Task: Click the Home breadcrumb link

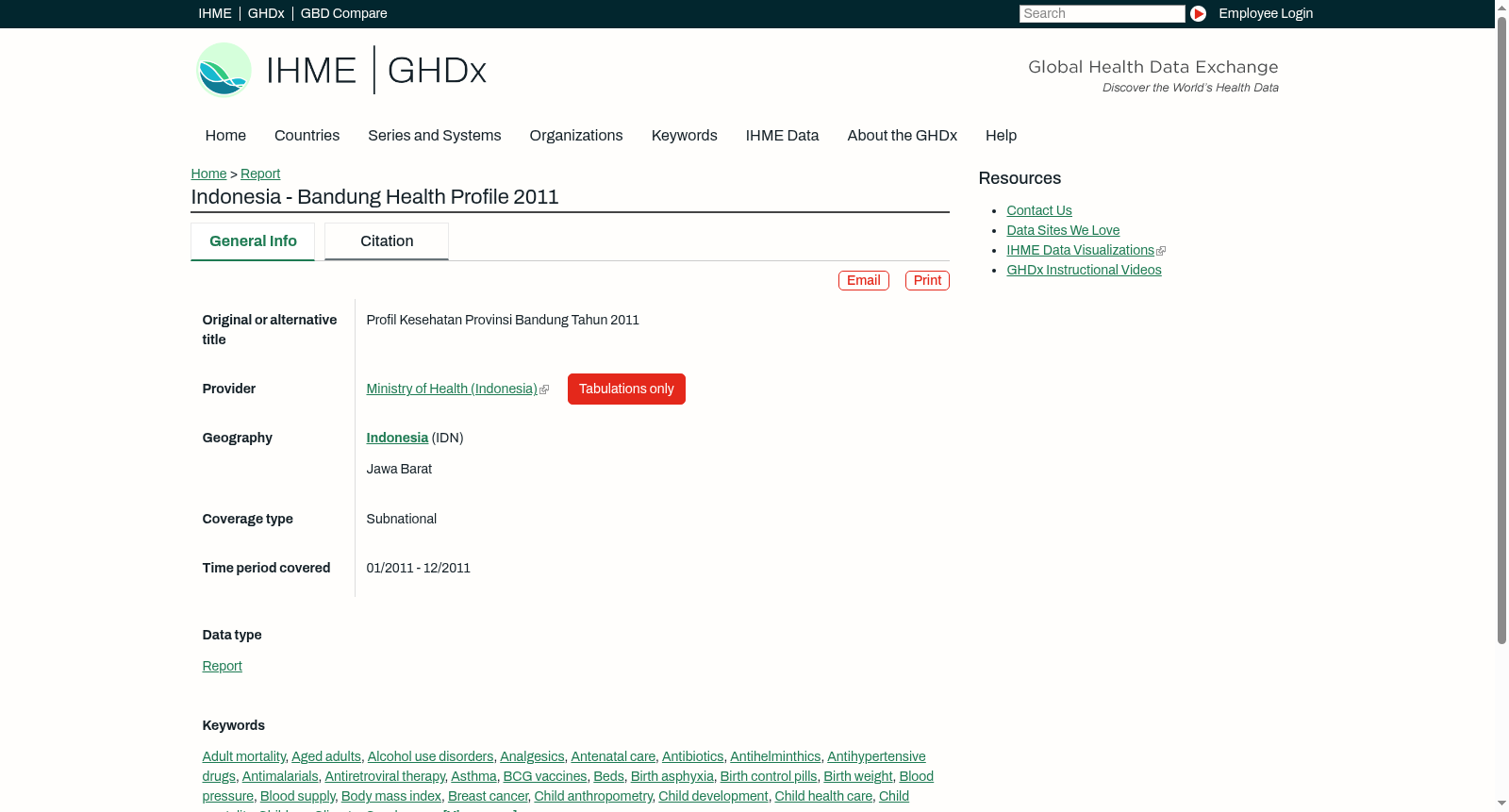Action: 208,174
